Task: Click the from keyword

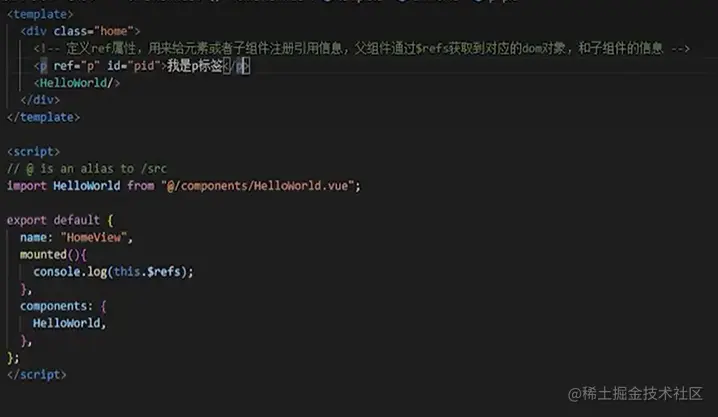Action: pyautogui.click(x=141, y=186)
